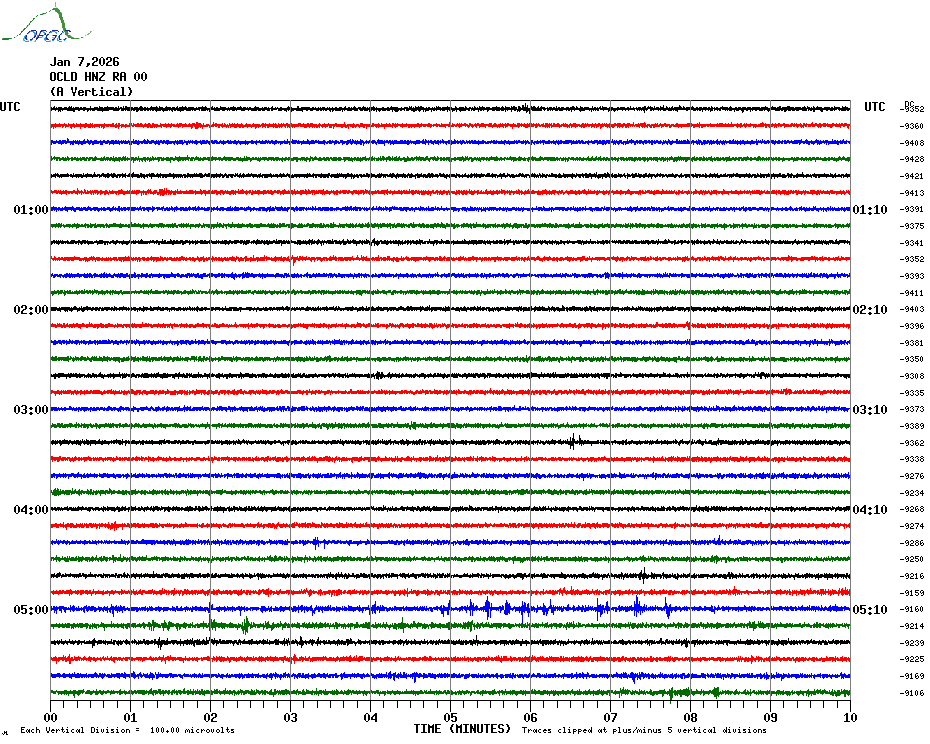Click the DC value -9393

click(x=912, y=276)
